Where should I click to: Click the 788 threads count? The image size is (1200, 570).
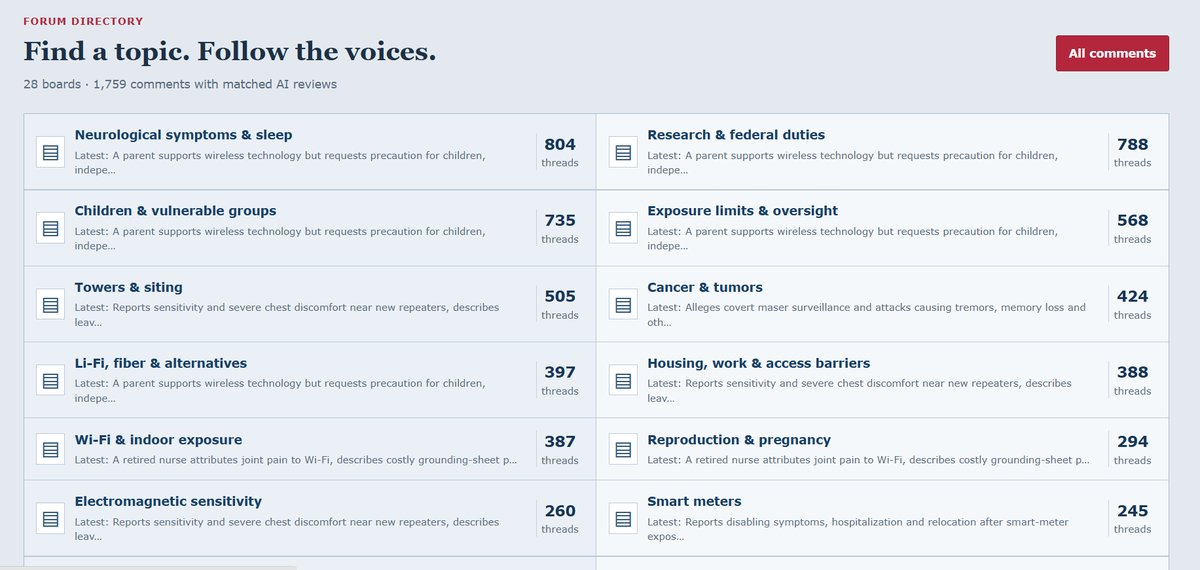coord(1132,152)
